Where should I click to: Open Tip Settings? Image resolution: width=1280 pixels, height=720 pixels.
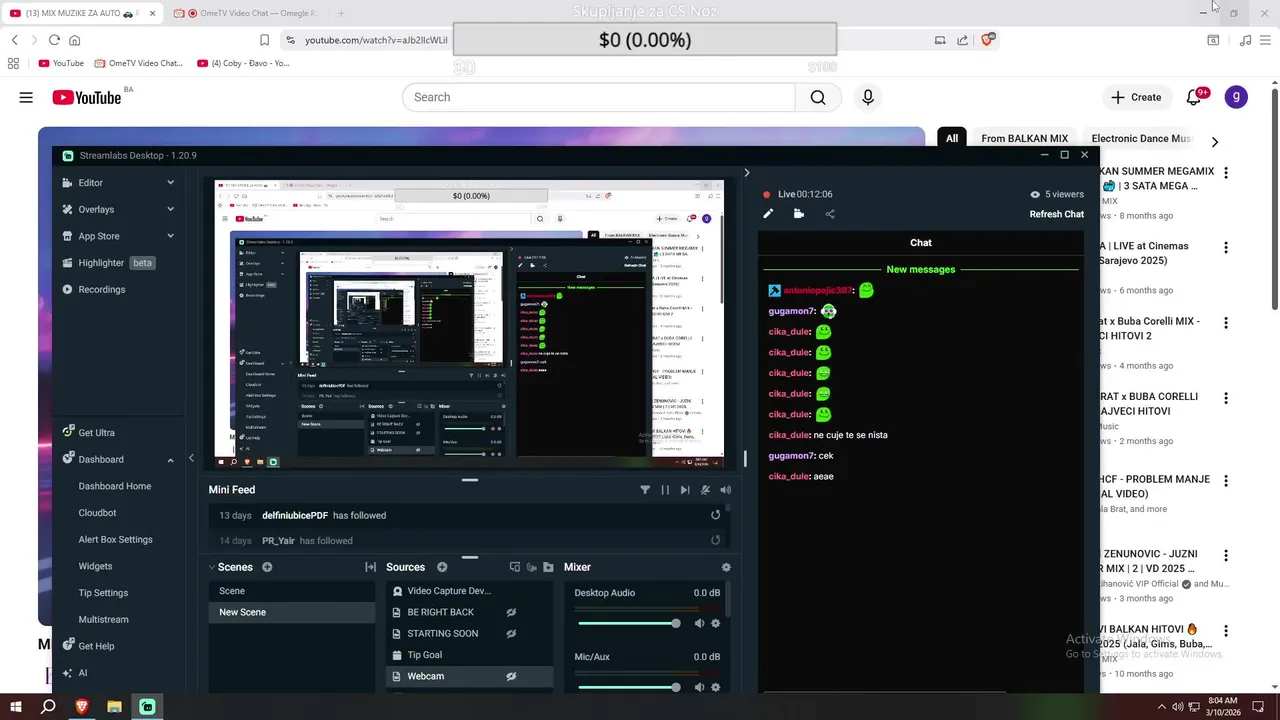click(103, 593)
